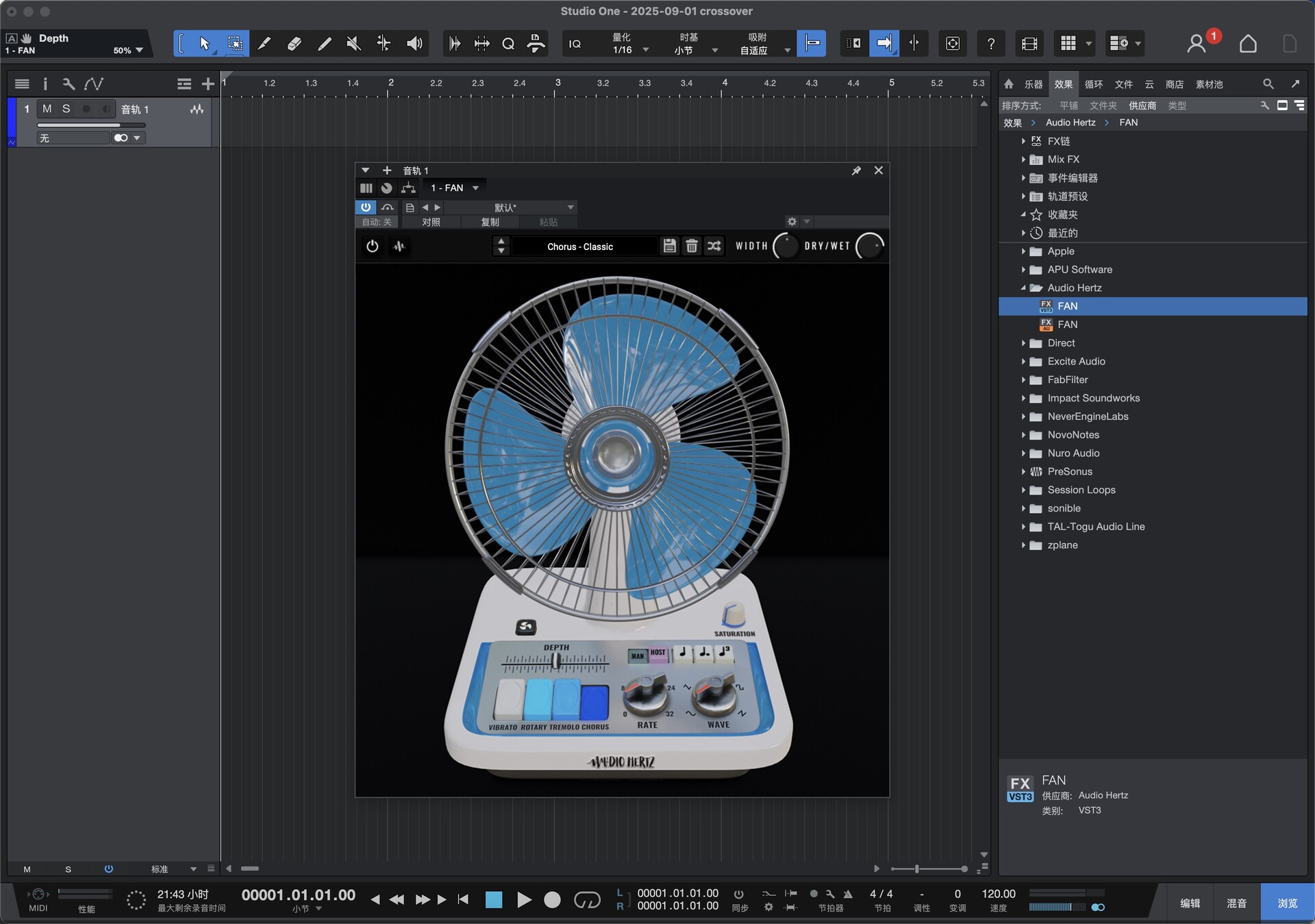Open the metronome settings wrench

[x=830, y=894]
